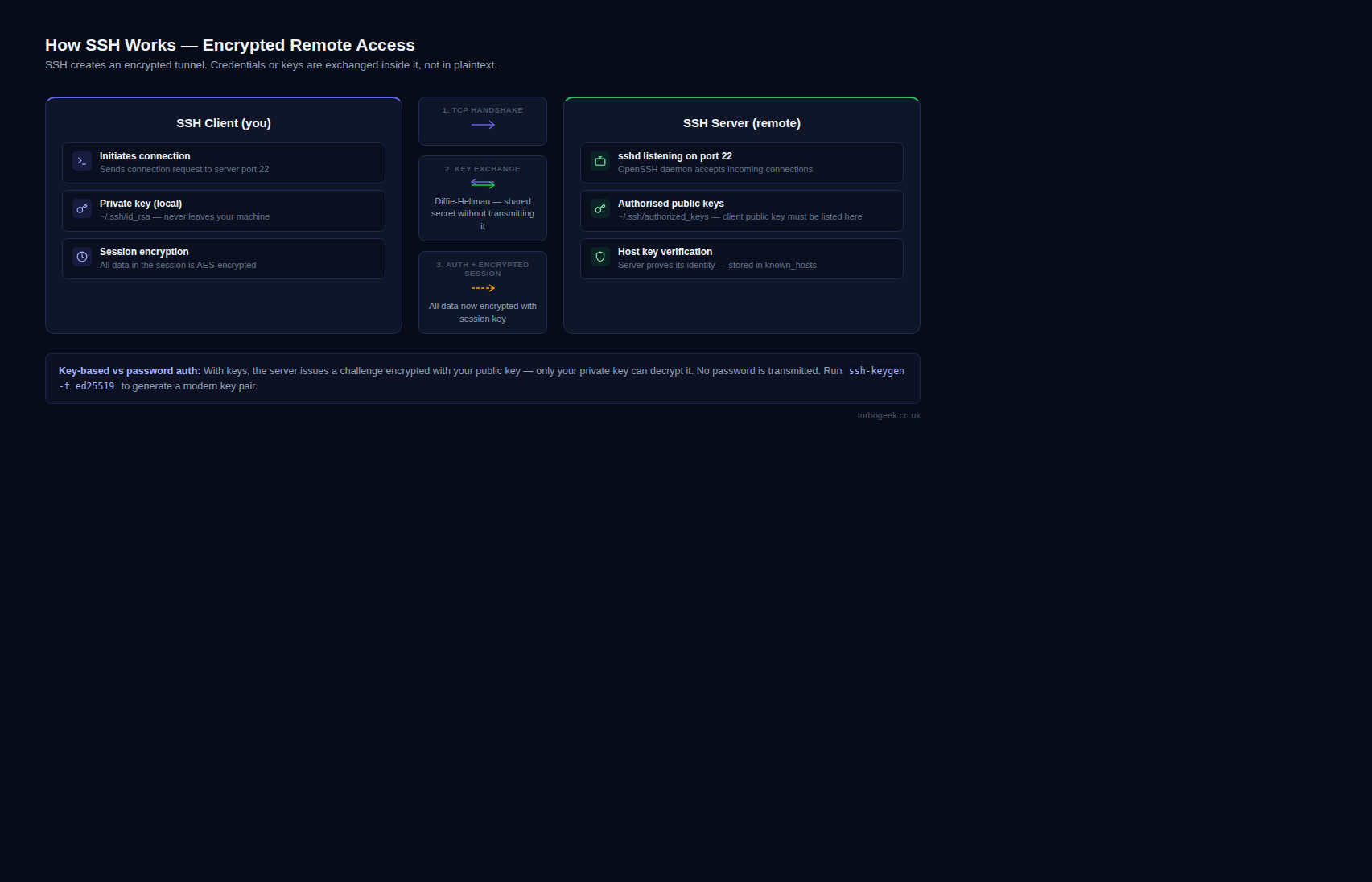
Task: Click the shield icon beside Host key verification
Action: coord(600,257)
